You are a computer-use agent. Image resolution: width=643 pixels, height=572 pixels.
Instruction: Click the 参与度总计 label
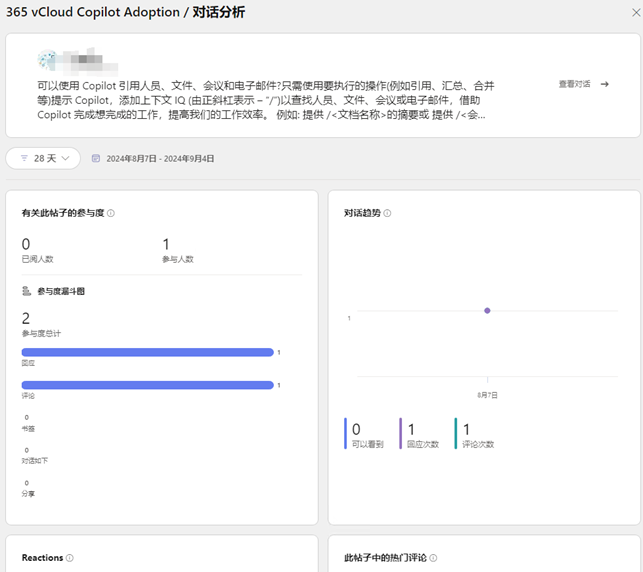pos(41,333)
